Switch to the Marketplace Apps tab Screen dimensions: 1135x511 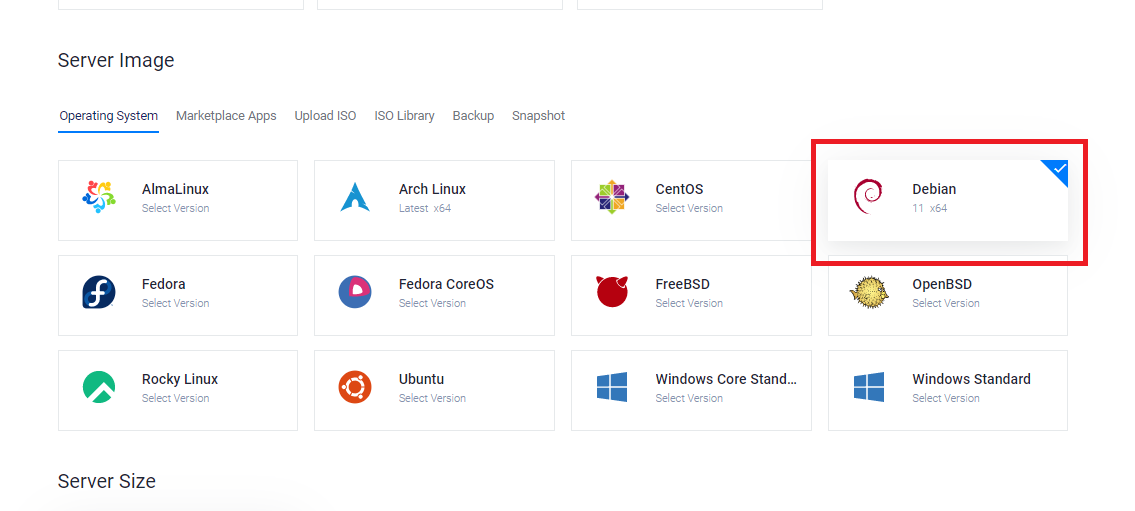click(226, 116)
